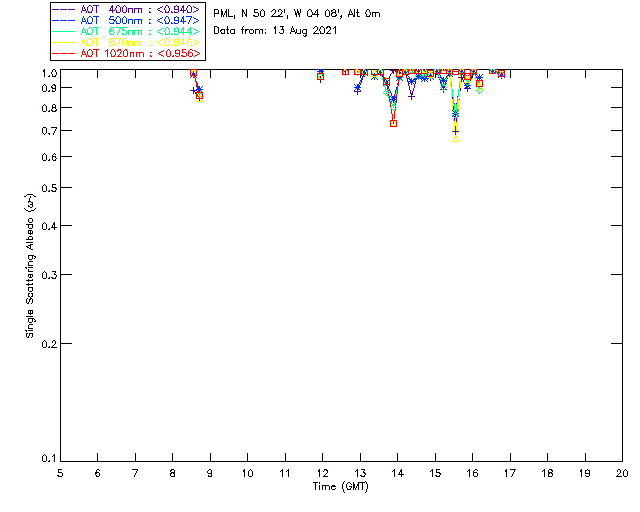Screen dimensions: 640x512
Task: Click the lowest red square marker near hour 14
Action: (x=393, y=123)
